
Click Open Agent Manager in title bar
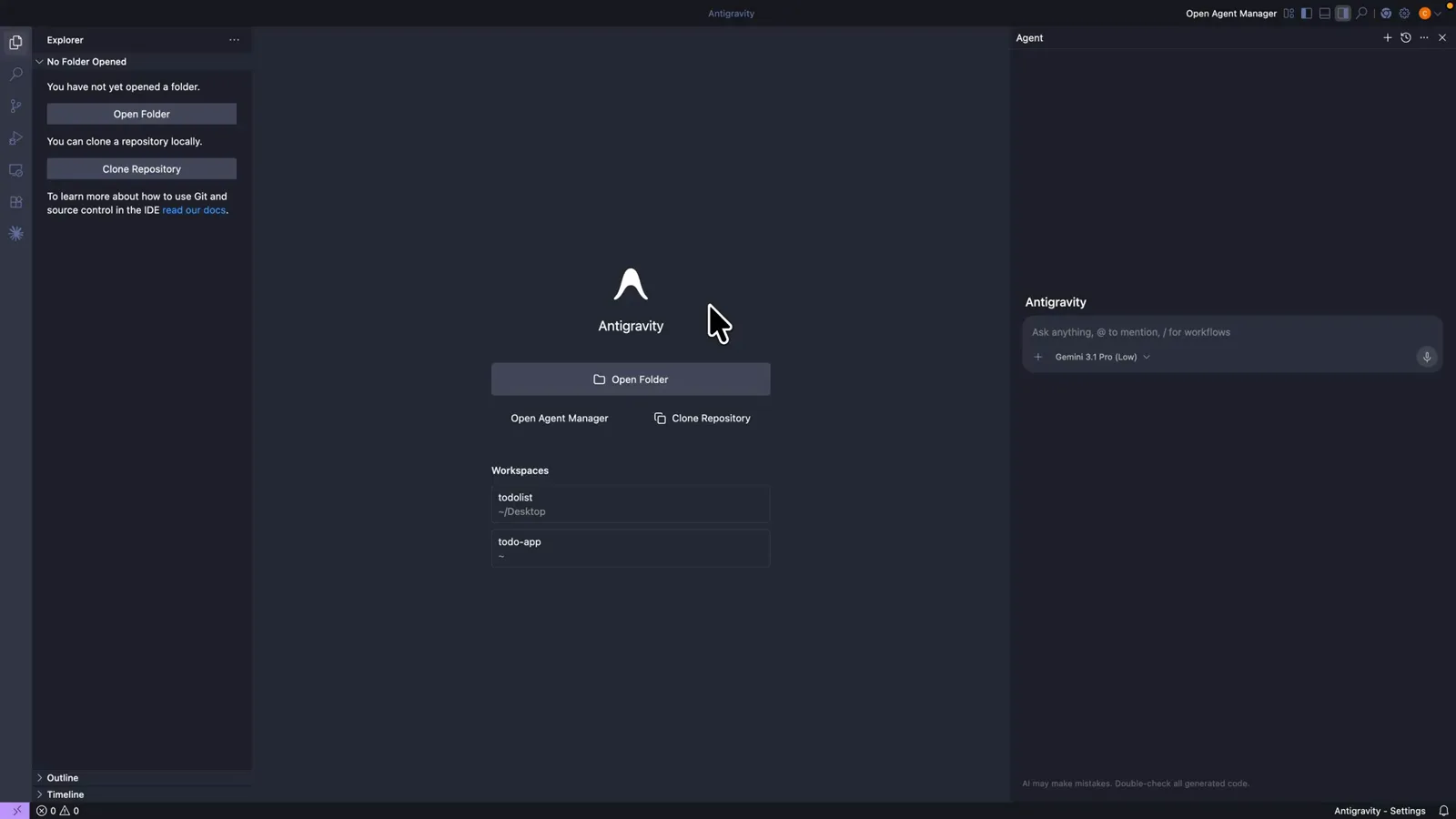1231,14
